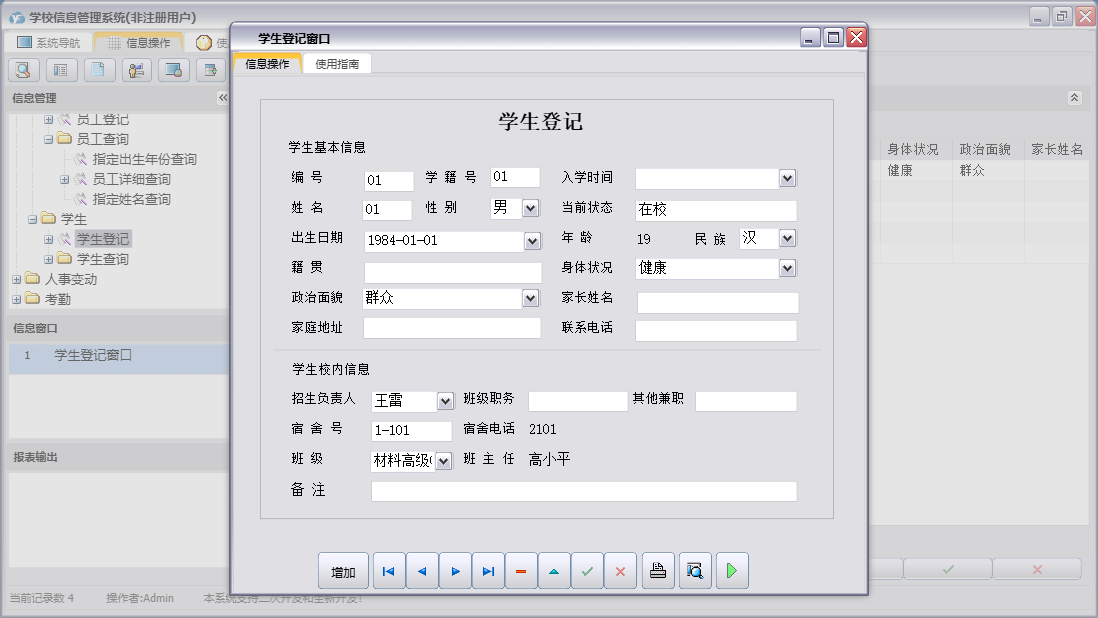Confirm changes with the green checkmark icon
The width and height of the screenshot is (1098, 618).
tap(587, 570)
